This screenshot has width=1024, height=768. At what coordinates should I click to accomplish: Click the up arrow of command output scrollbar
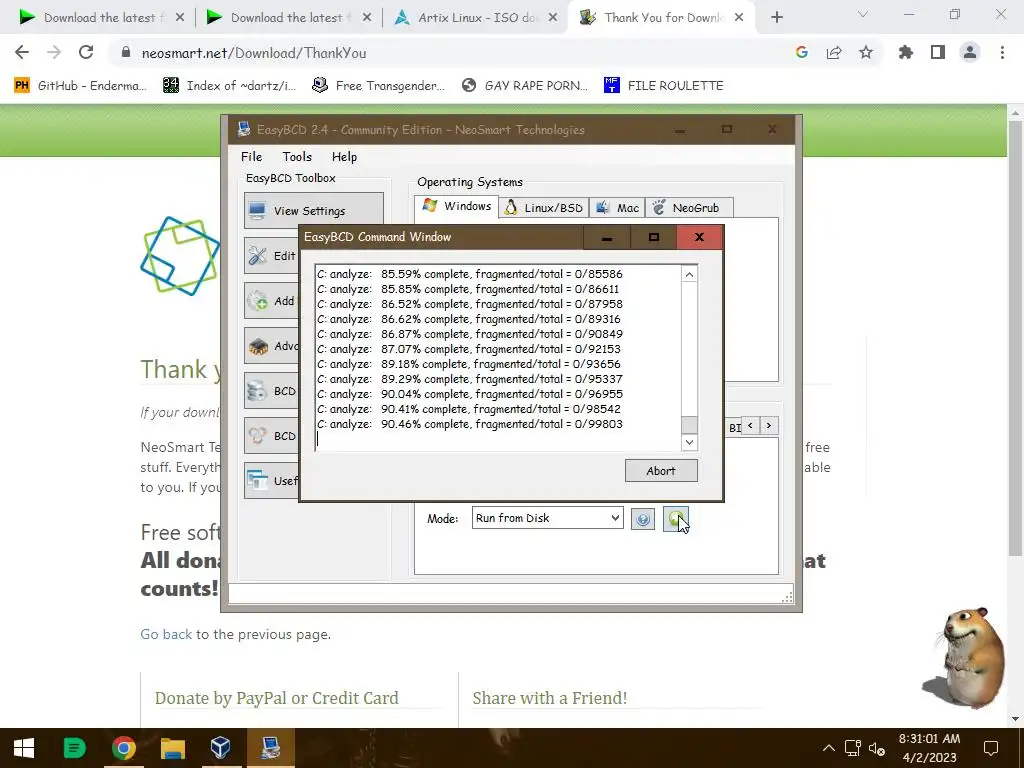click(689, 275)
